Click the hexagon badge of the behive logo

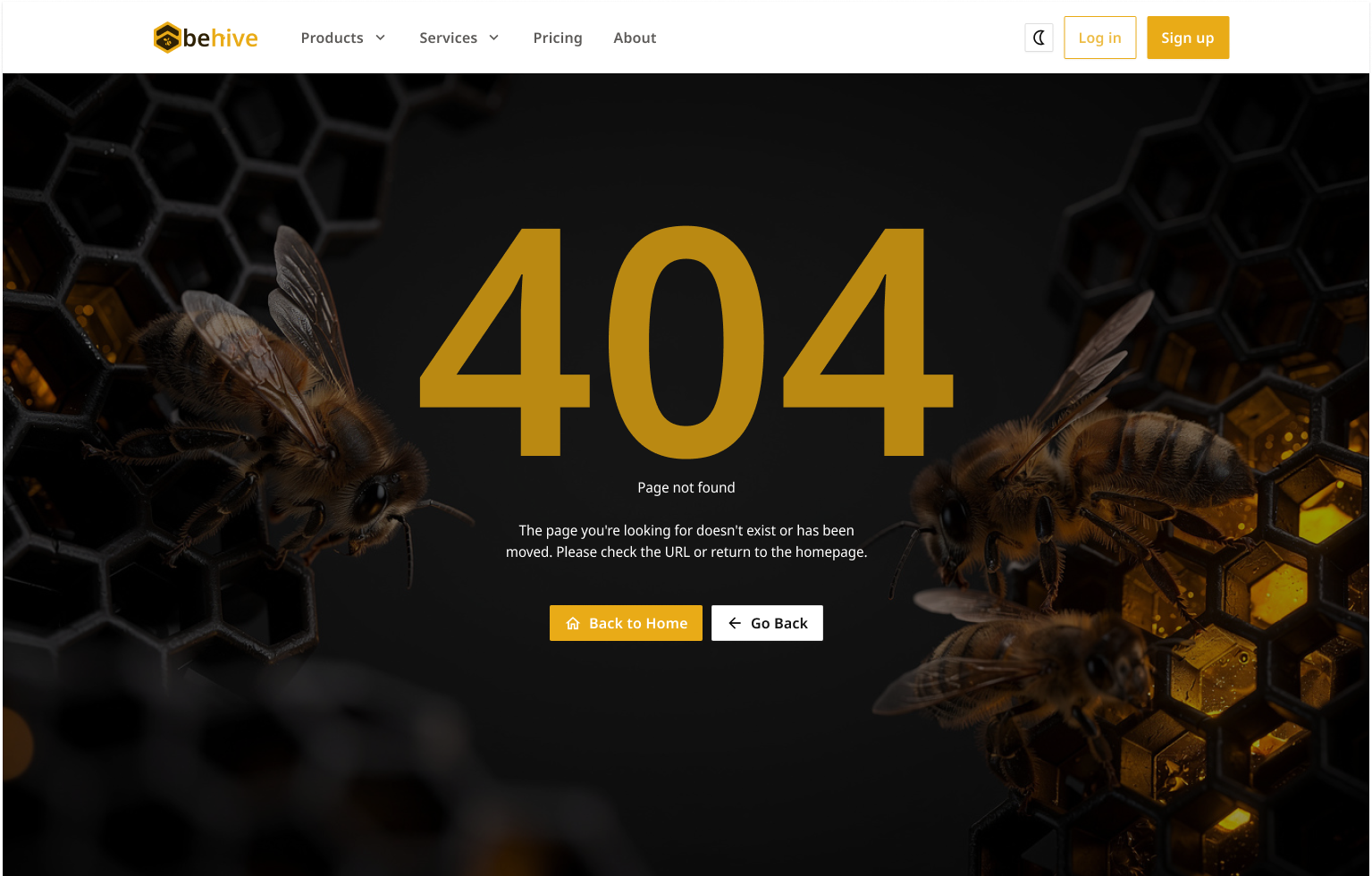(167, 38)
